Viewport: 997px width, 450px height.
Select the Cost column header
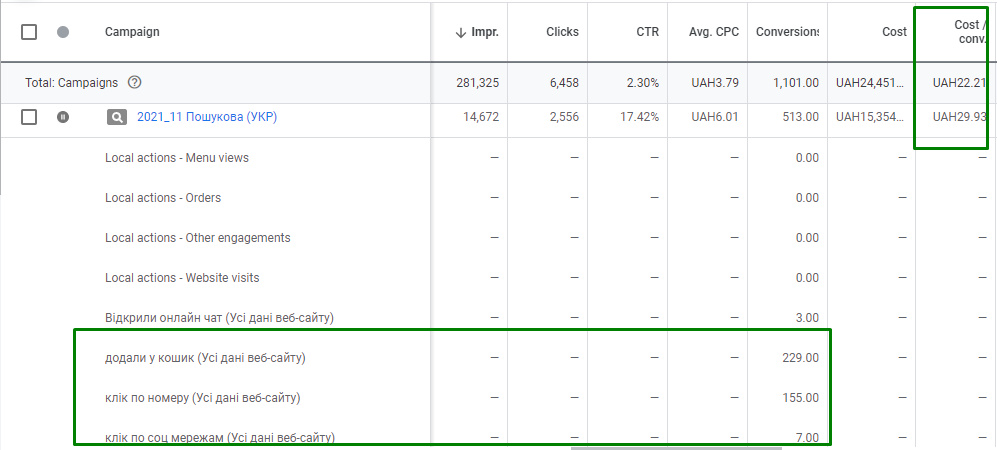click(894, 32)
